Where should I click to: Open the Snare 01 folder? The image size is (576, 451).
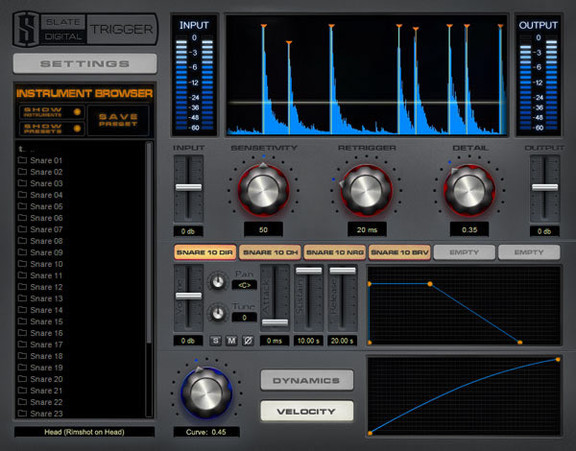(x=40, y=160)
